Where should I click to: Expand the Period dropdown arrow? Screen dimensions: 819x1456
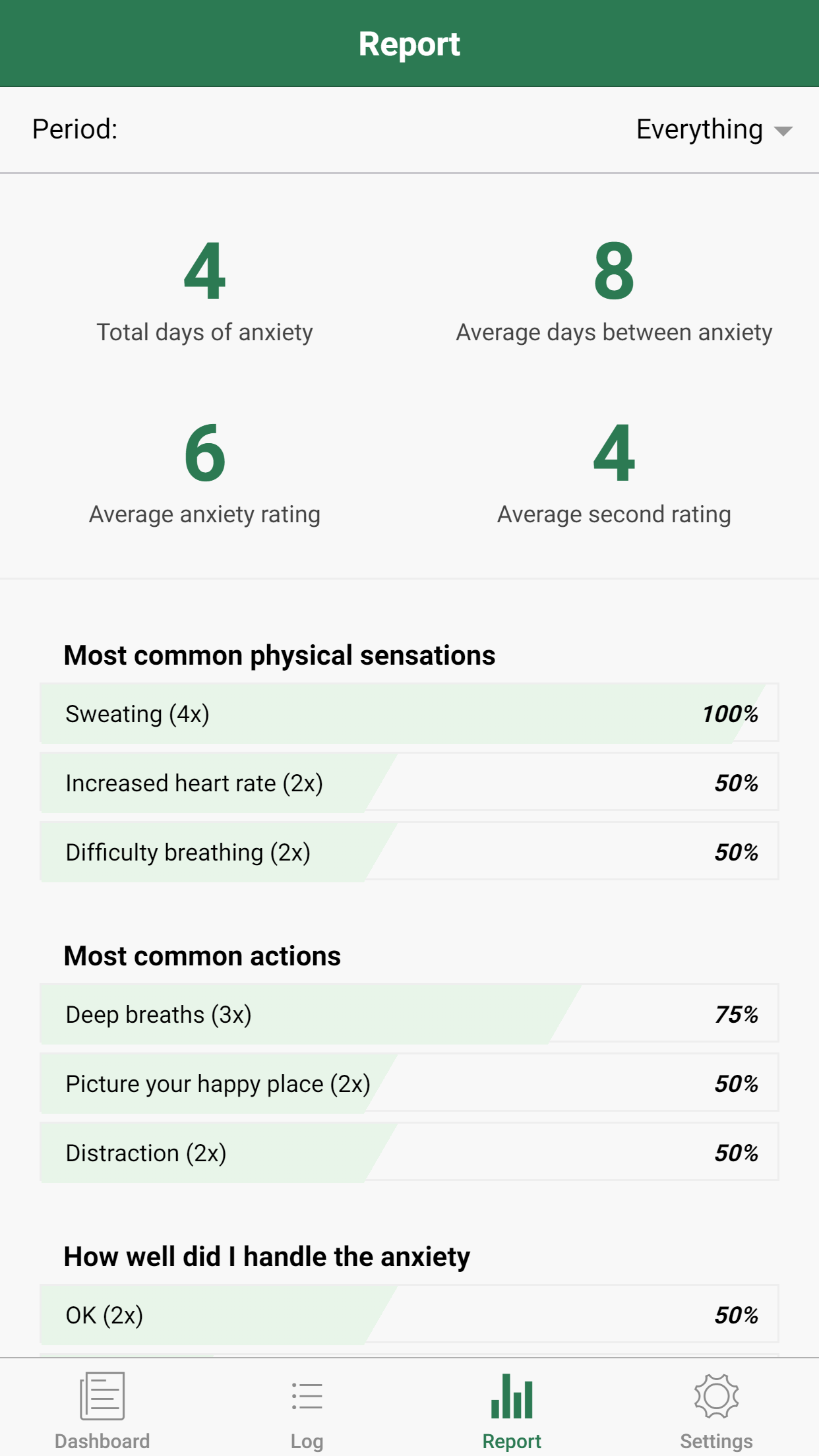(x=783, y=131)
